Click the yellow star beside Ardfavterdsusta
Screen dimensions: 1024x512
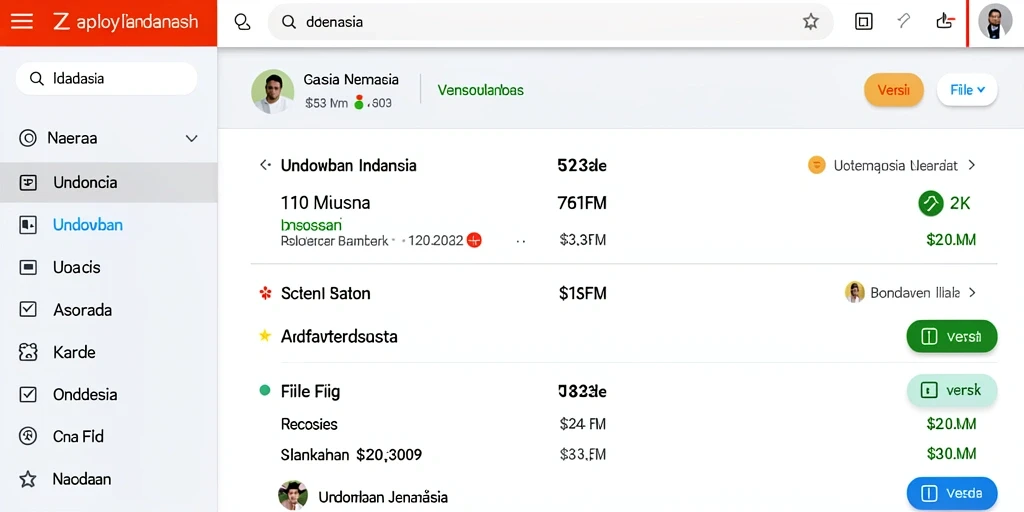coord(264,336)
